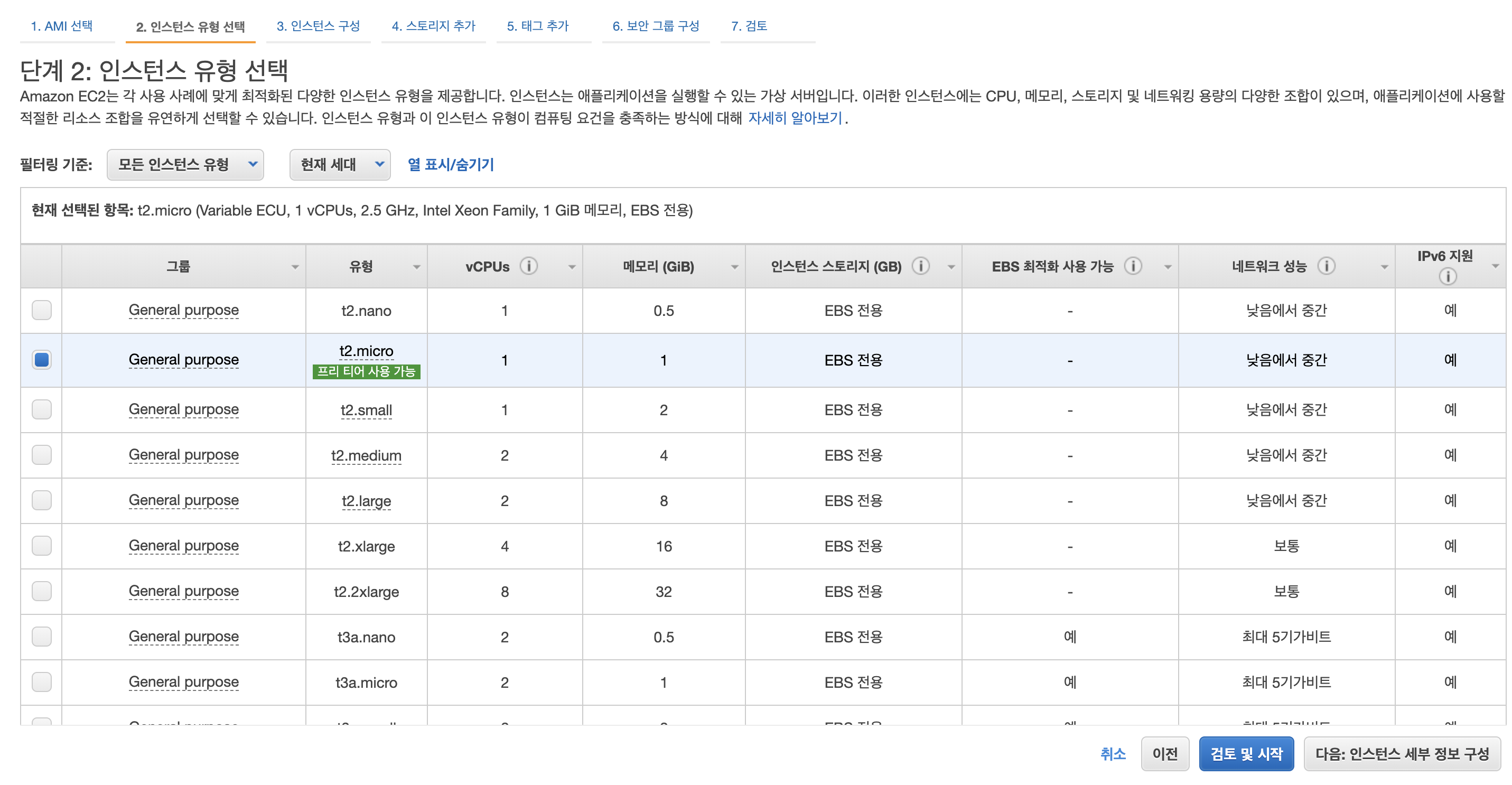Click General purpose in t2.xlarge row
Image resolution: width=1512 pixels, height=785 pixels.
184,546
